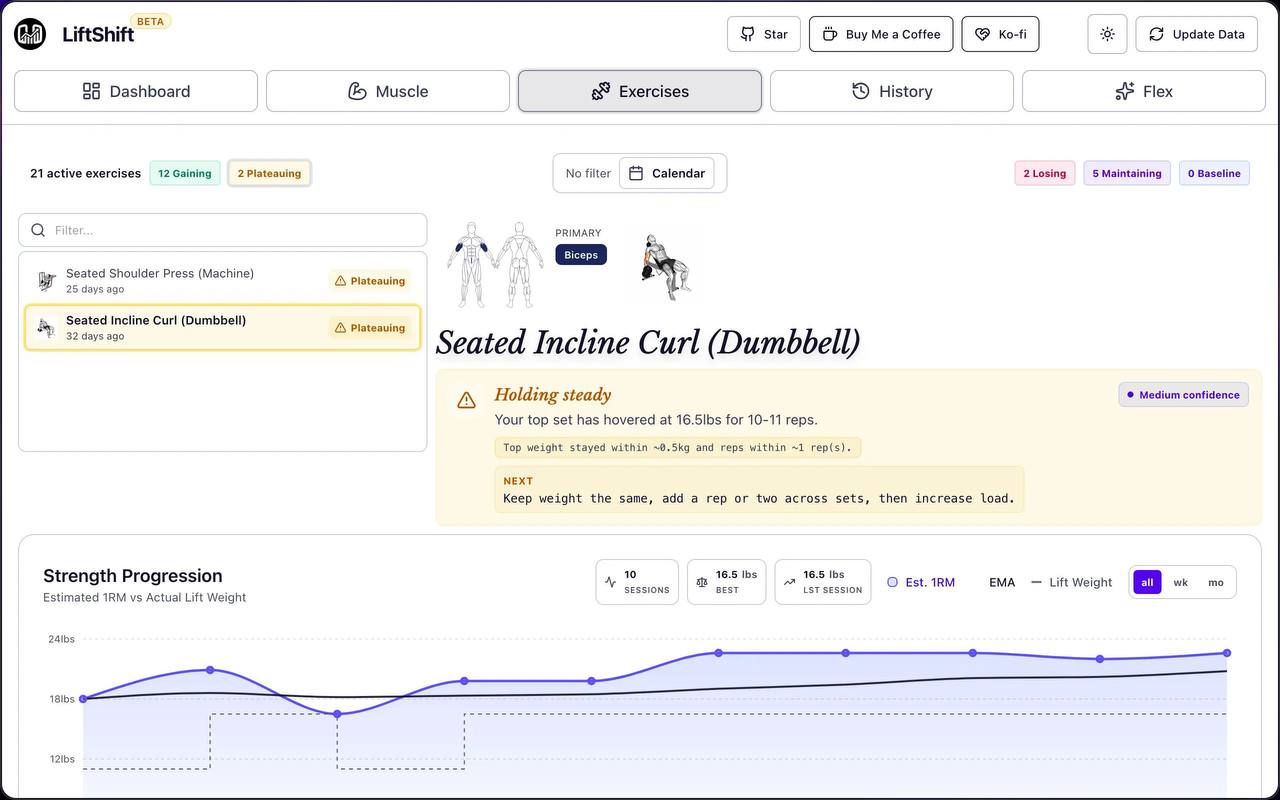Filter by the 12 Gaining badge
The width and height of the screenshot is (1280, 800).
tap(185, 173)
